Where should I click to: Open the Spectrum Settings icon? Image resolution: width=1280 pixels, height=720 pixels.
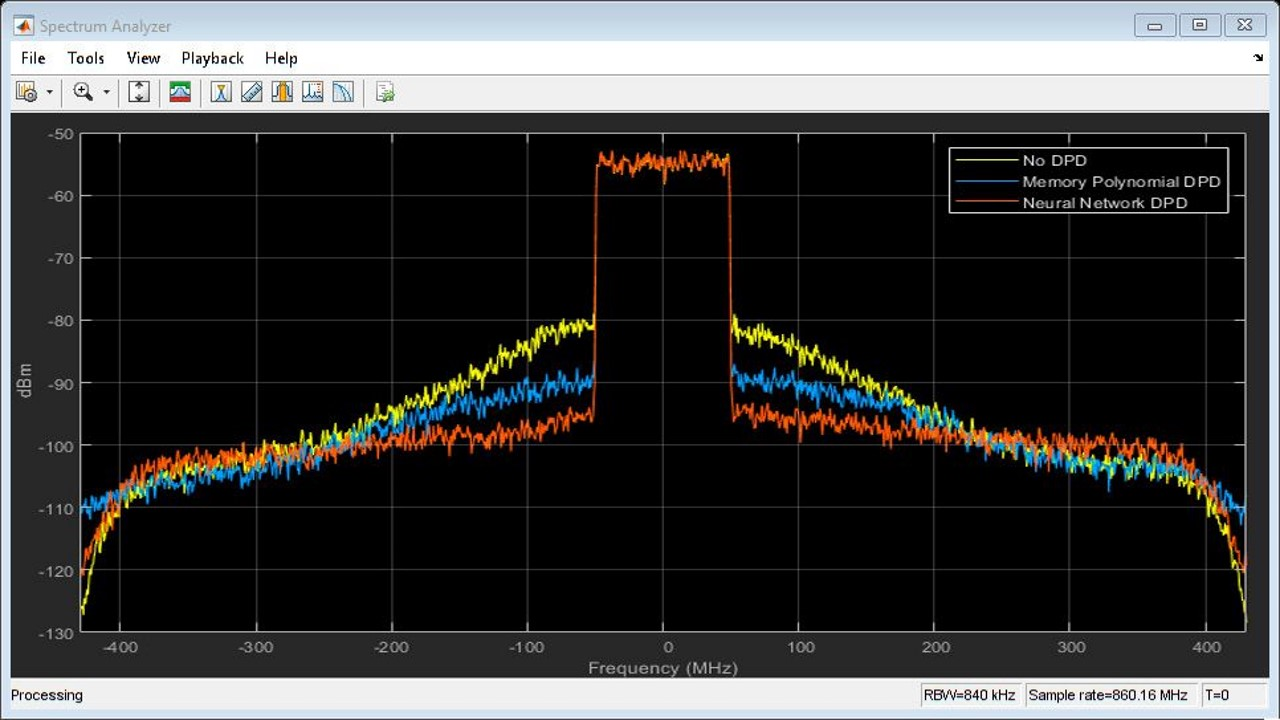180,93
